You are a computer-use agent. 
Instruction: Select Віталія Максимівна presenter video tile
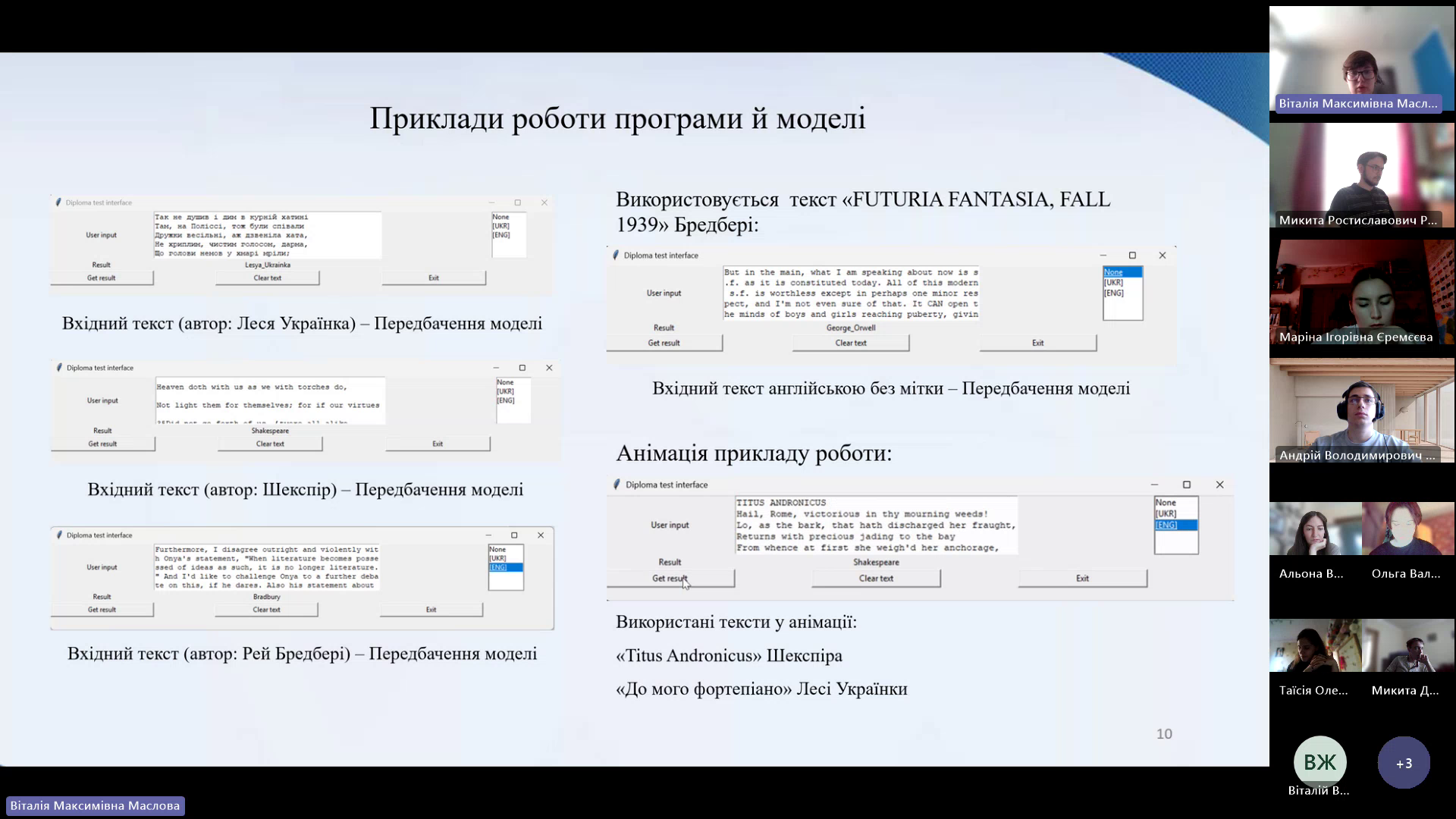(1361, 61)
